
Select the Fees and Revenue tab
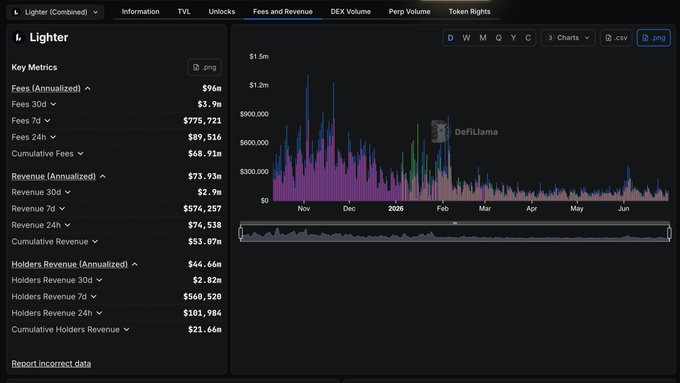(x=283, y=12)
